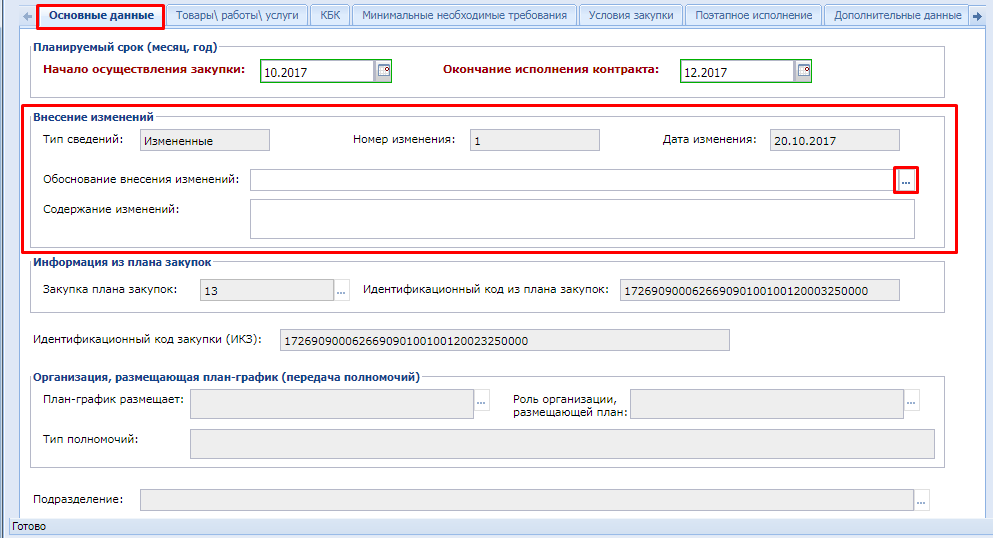Open Товары\ работы\ услуги tab
Screen dimensions: 993x538
tap(237, 16)
